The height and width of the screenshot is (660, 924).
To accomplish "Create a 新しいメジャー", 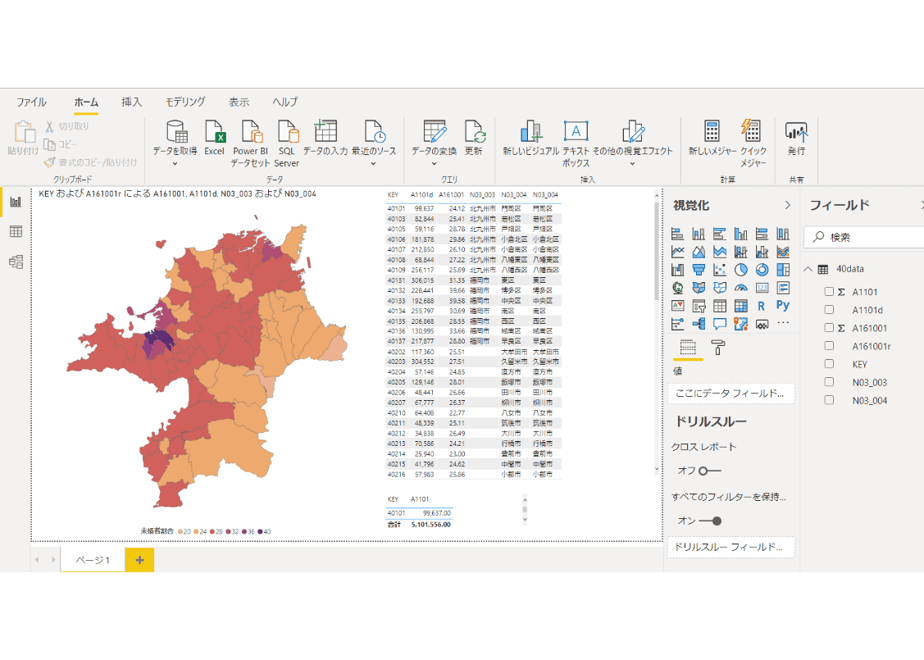I will coord(712,138).
